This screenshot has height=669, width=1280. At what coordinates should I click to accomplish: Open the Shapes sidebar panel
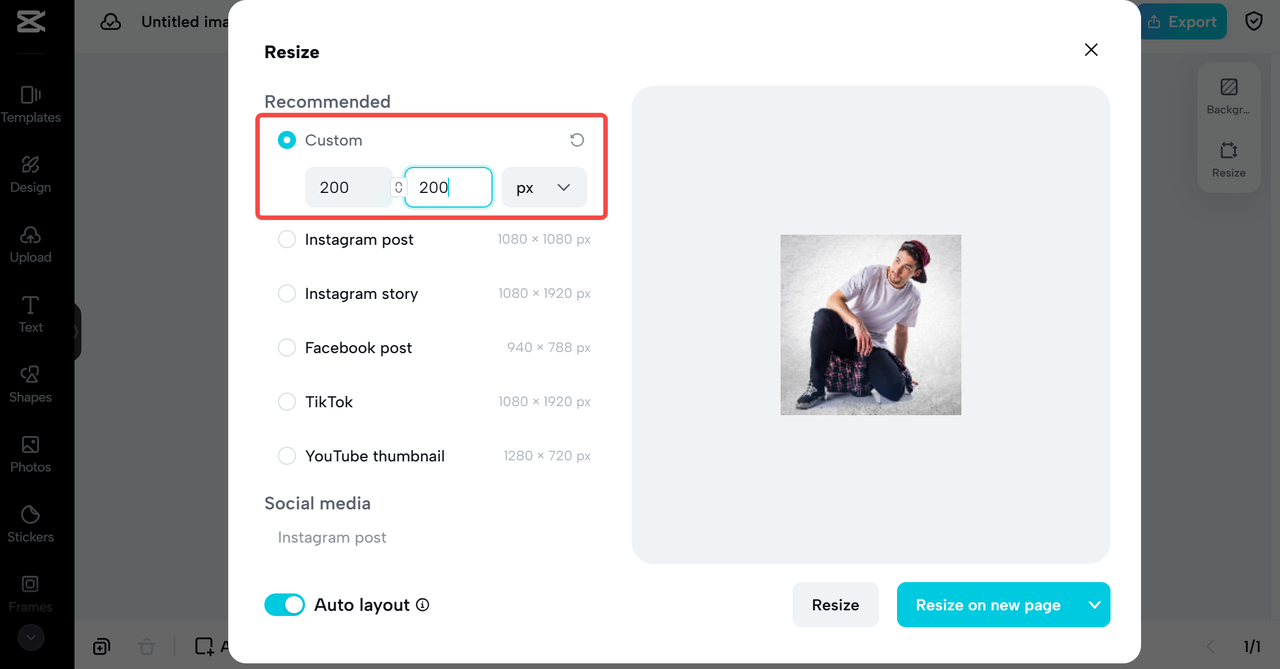[31, 384]
